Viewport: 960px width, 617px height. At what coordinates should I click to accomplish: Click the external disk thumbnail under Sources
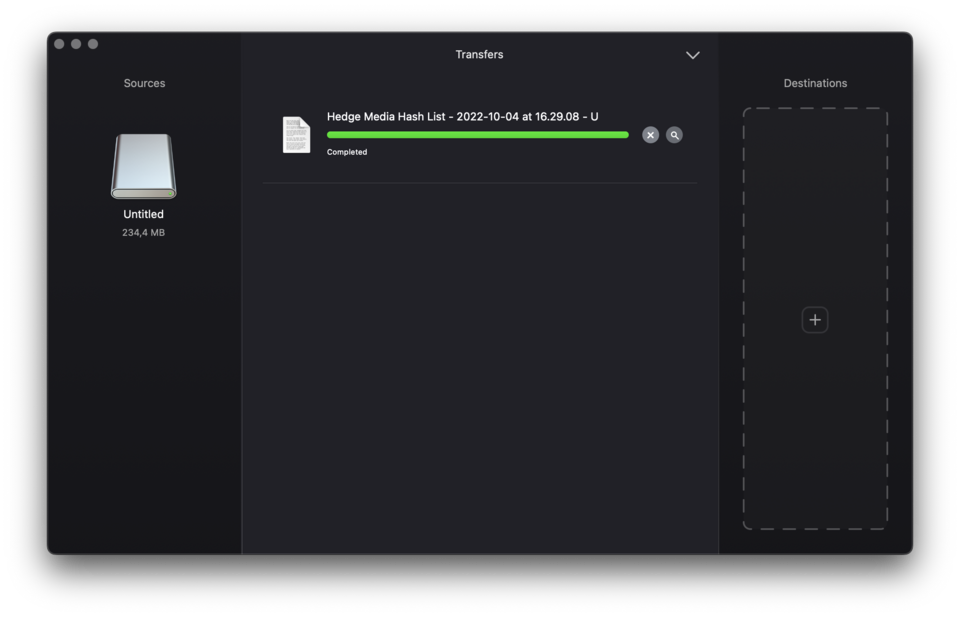point(143,165)
